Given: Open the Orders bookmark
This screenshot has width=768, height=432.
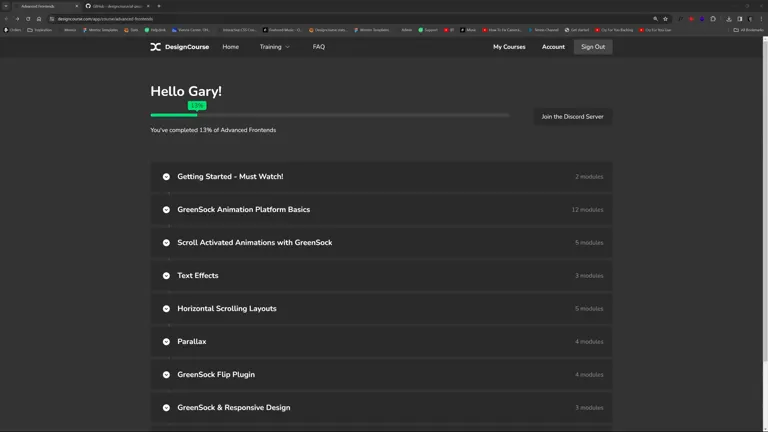Looking at the screenshot, I should click(12, 30).
